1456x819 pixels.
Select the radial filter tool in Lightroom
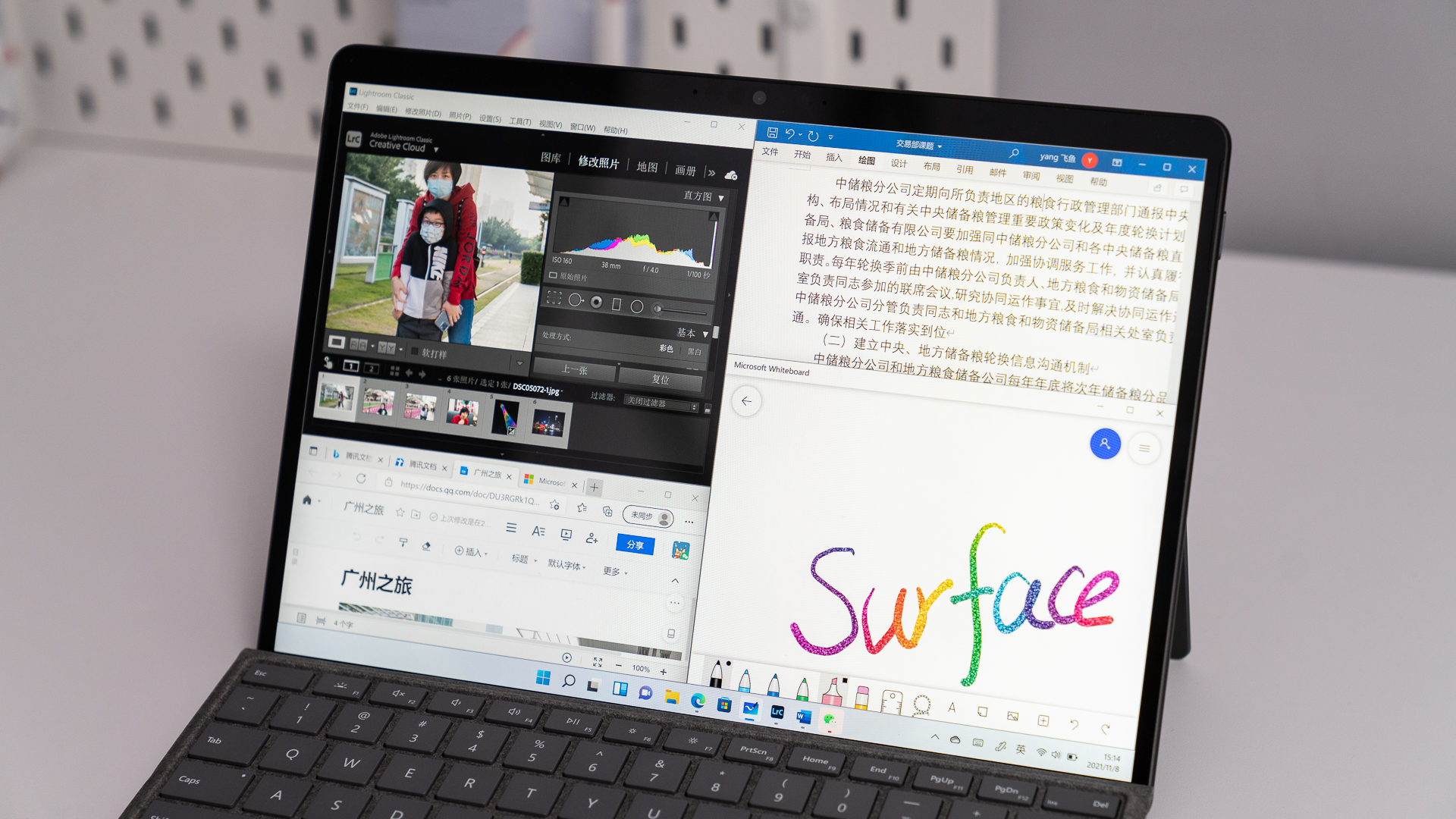(x=637, y=306)
